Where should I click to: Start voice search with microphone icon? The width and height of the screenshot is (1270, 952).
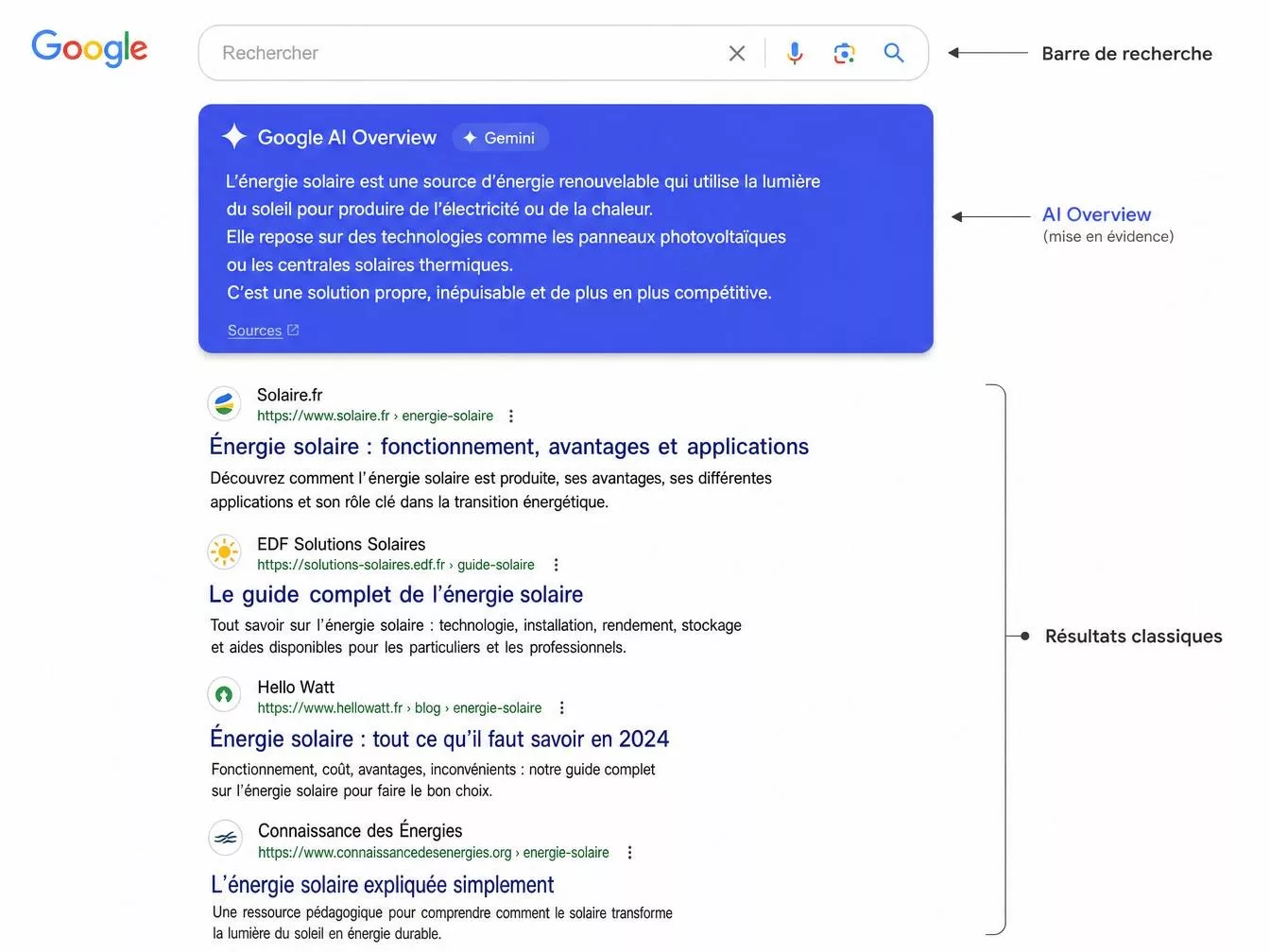[x=795, y=53]
